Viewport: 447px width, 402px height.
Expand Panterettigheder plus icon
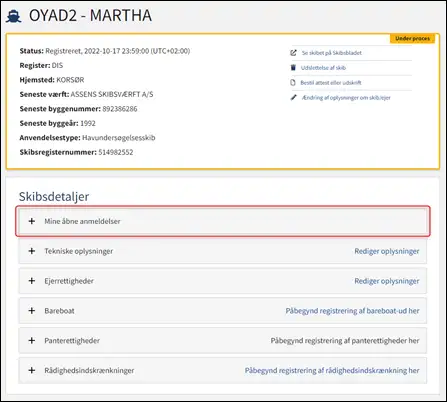[32, 340]
